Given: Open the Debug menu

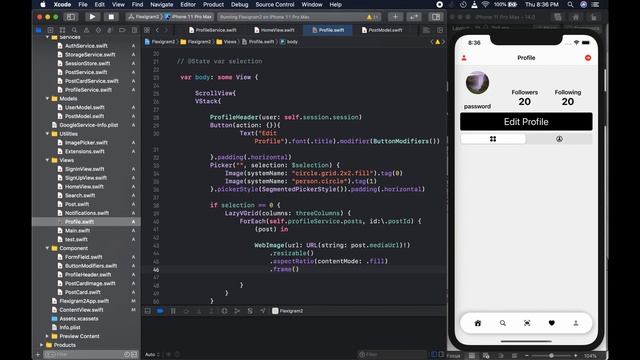Looking at the screenshot, I should pos(239,4).
